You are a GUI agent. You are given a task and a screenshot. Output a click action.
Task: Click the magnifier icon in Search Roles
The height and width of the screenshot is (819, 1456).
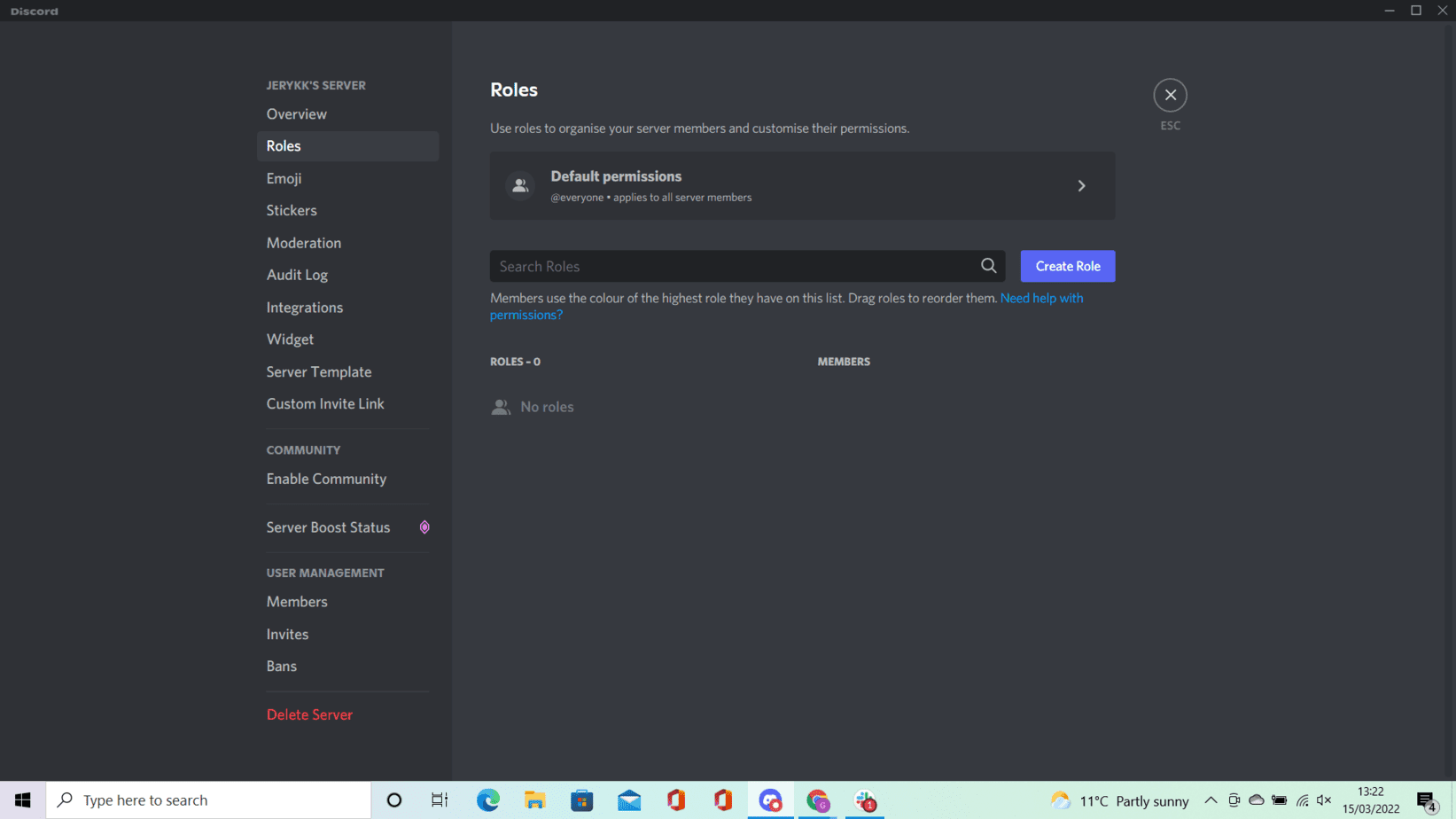(988, 266)
